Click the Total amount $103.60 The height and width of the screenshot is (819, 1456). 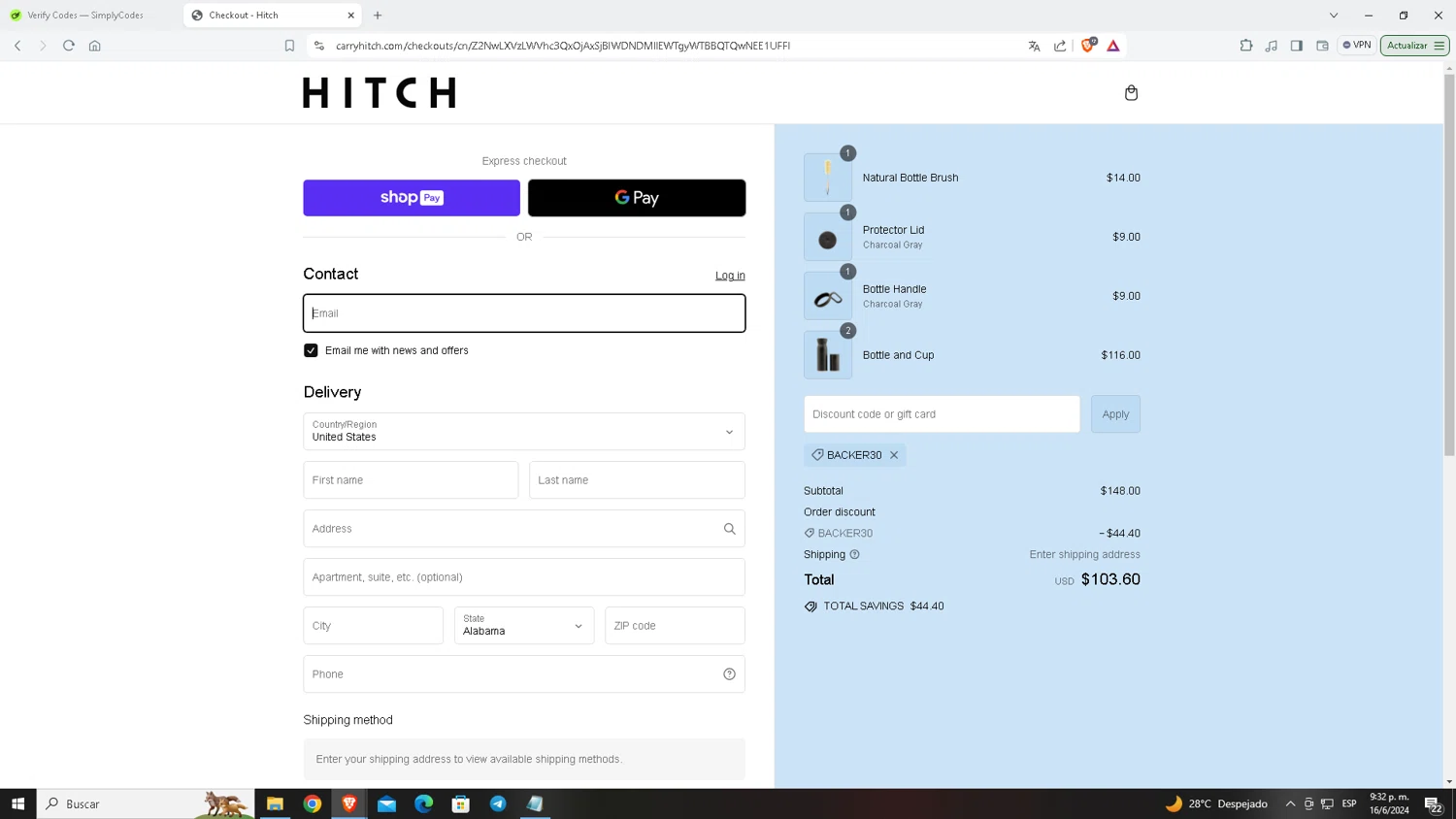(1110, 579)
